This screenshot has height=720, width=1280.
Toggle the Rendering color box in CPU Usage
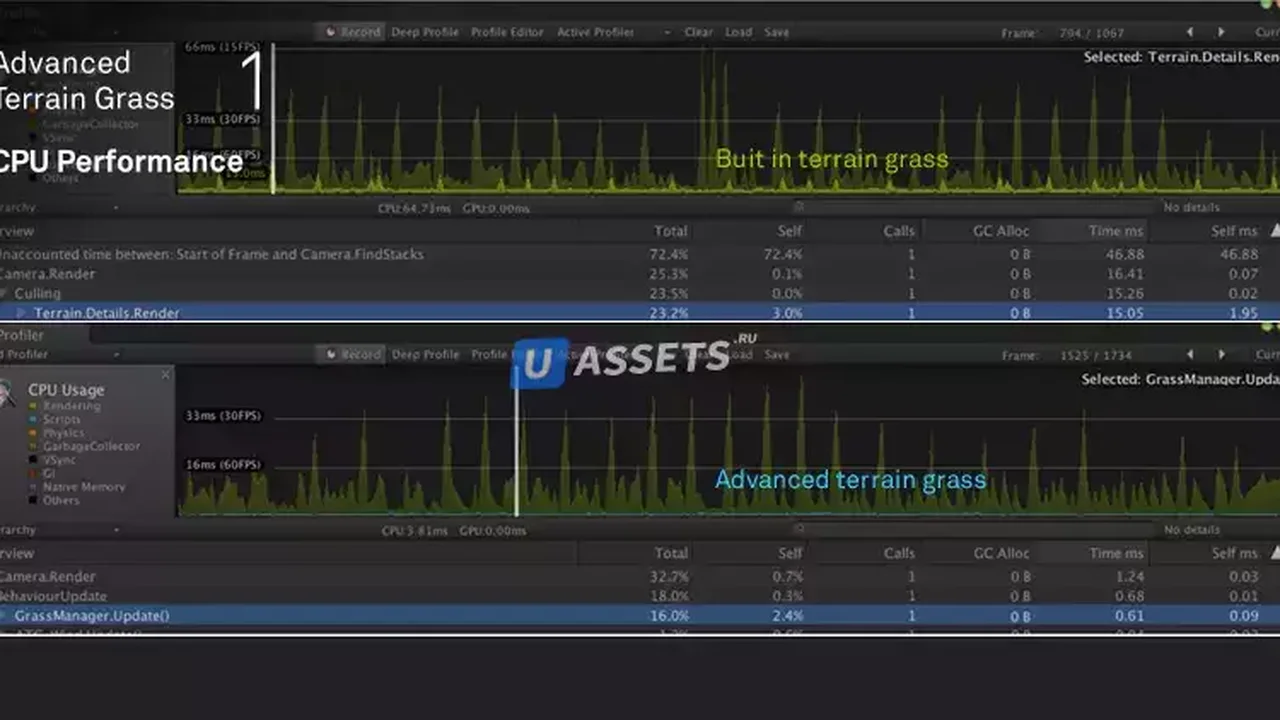[33, 406]
